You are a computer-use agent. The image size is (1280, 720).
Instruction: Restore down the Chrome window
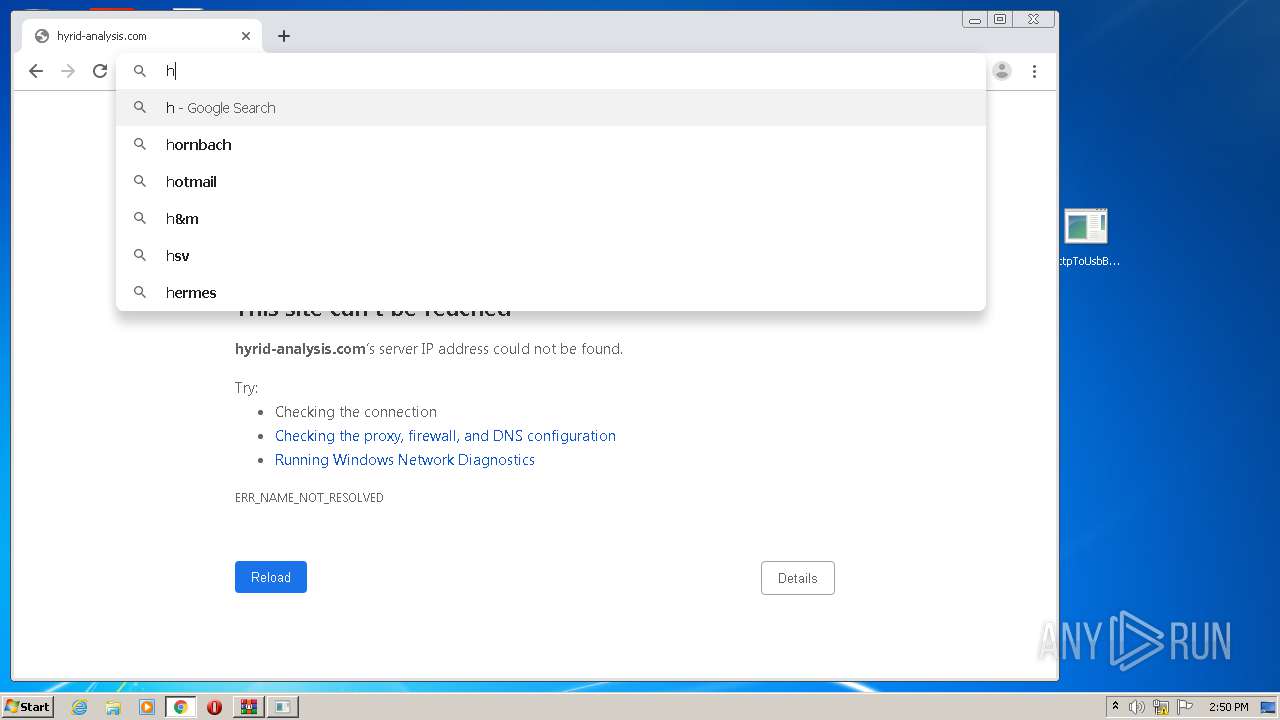click(x=1000, y=19)
